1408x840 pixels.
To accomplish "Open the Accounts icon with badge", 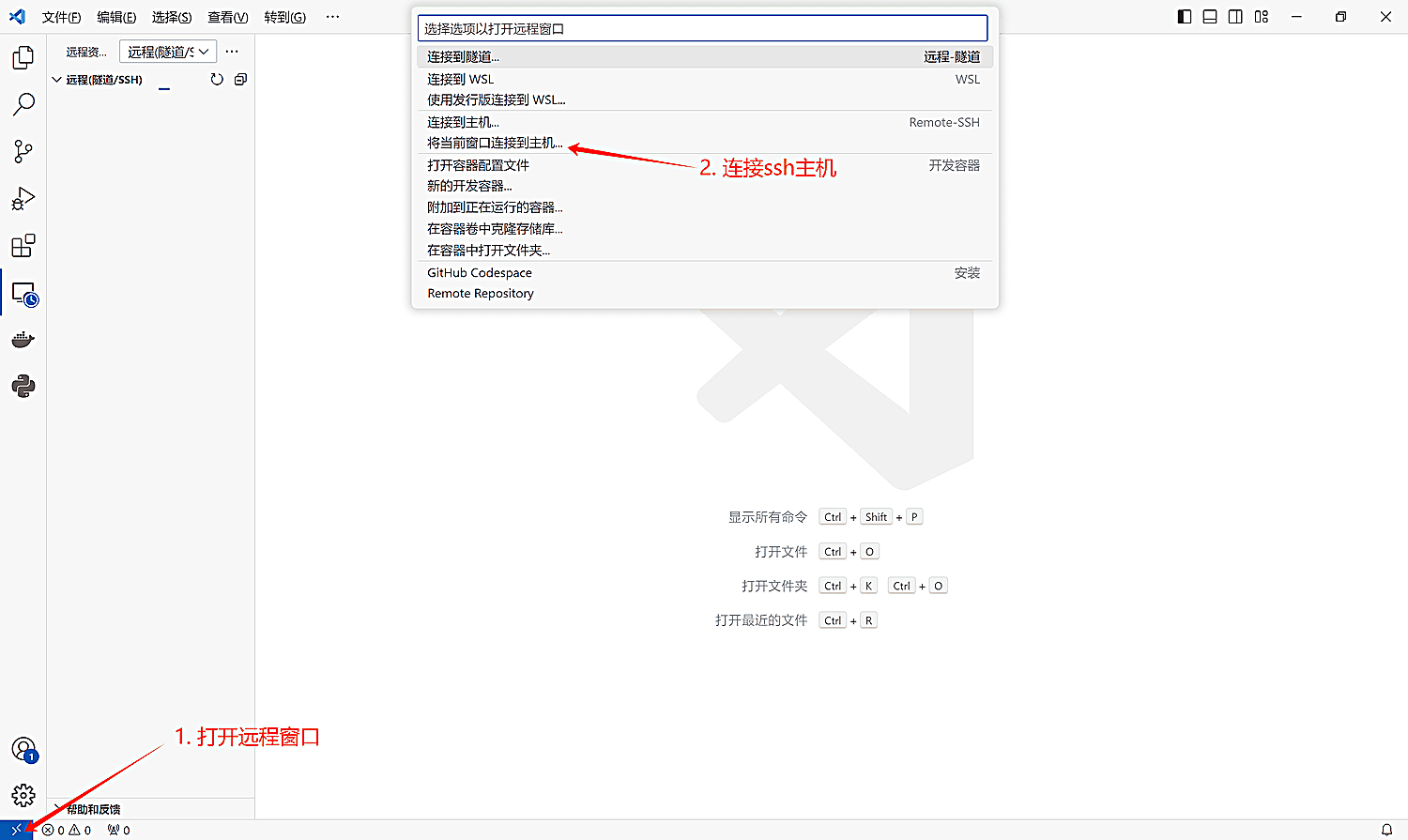I will click(23, 749).
